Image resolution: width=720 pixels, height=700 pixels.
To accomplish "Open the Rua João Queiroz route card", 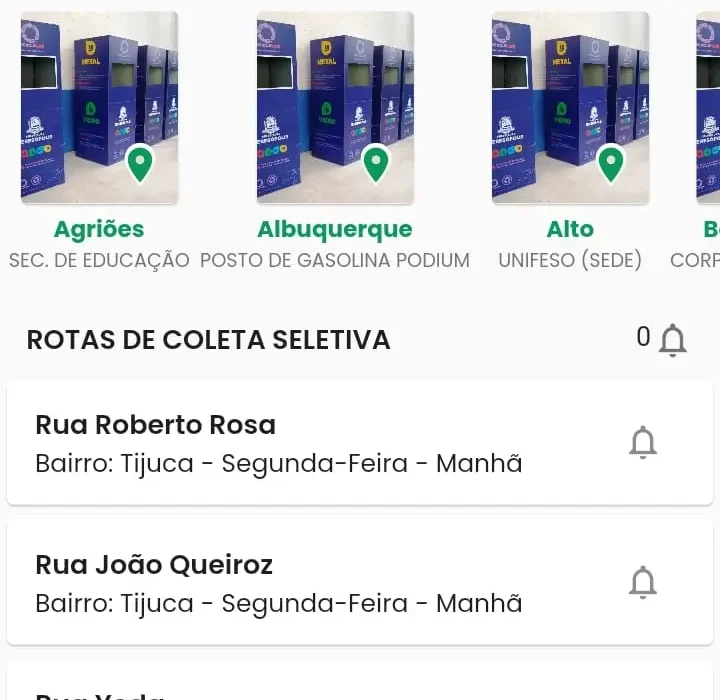I will click(x=300, y=582).
